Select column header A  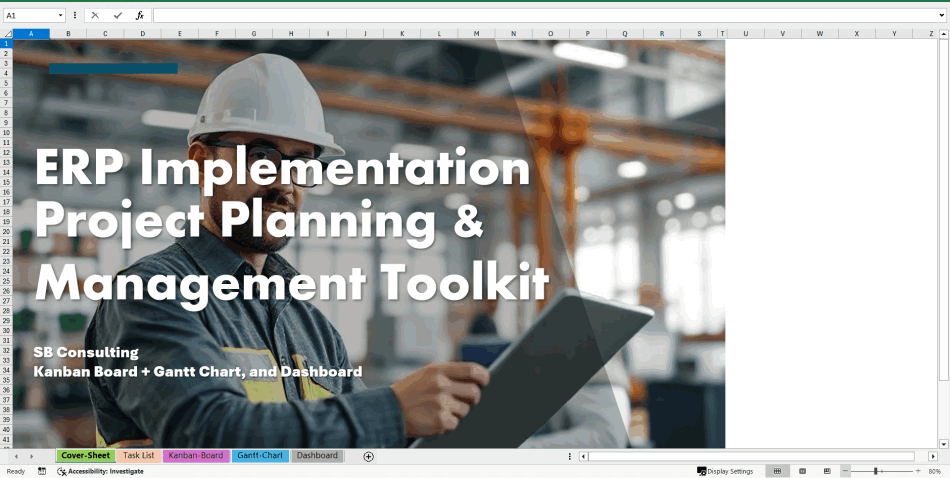click(31, 34)
